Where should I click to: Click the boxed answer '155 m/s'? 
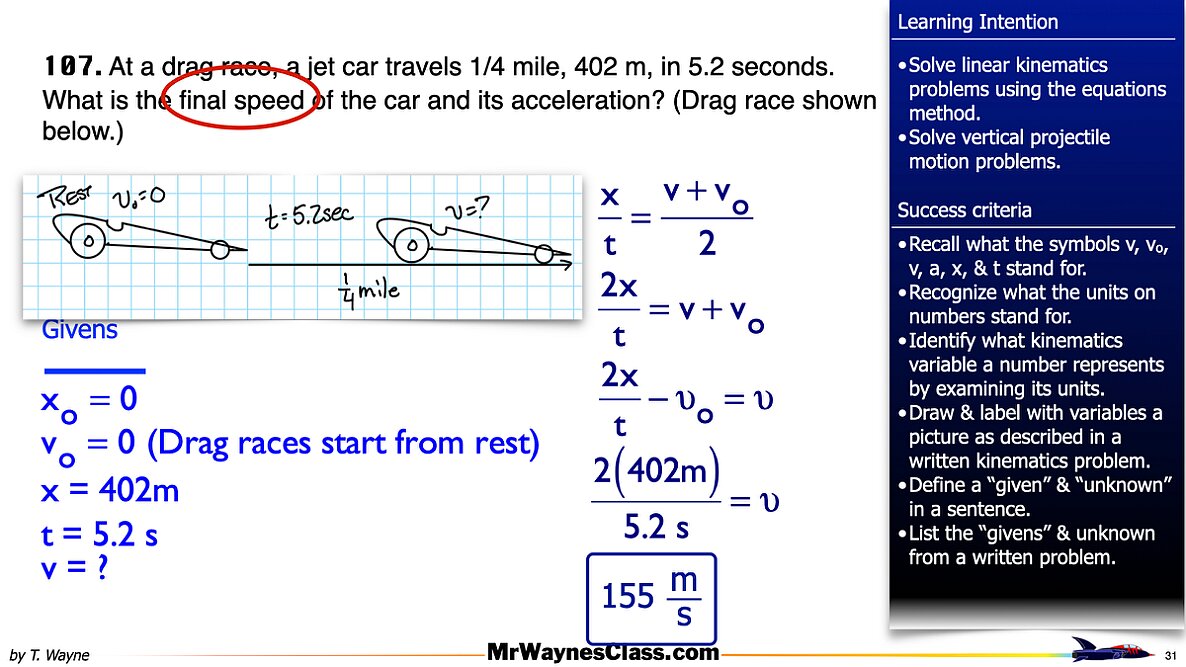[651, 598]
